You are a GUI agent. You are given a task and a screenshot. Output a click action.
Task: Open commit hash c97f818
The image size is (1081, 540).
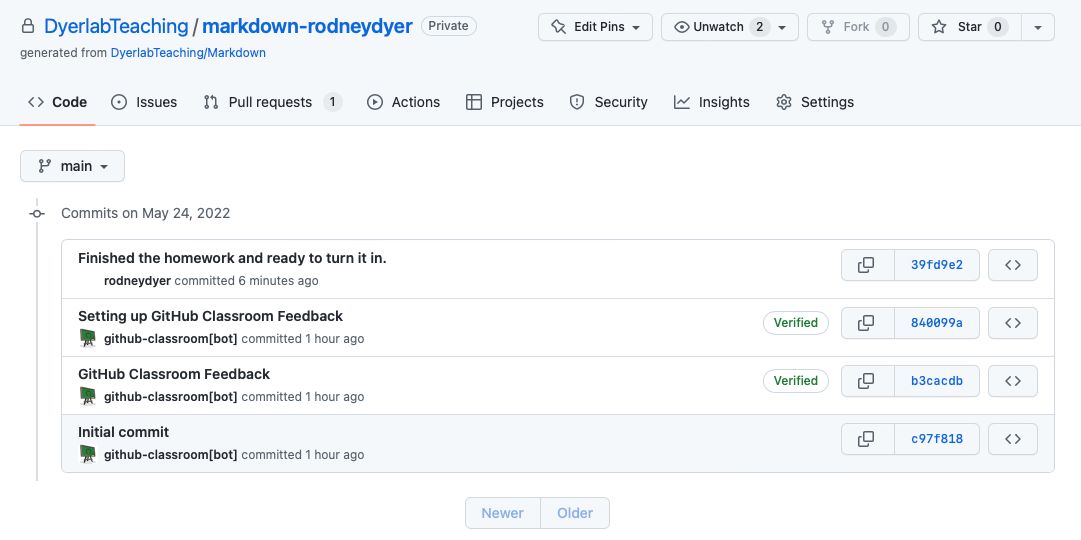coord(937,439)
